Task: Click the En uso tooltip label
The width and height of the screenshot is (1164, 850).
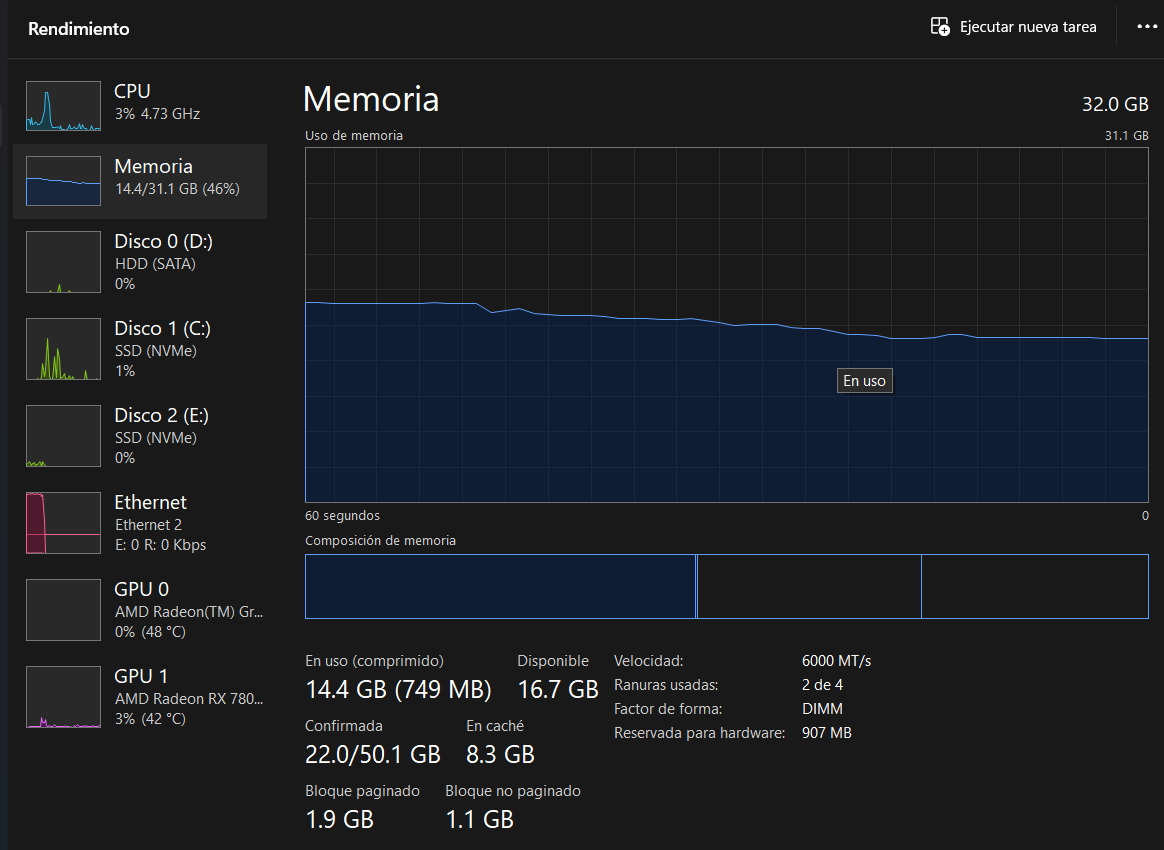Action: [x=864, y=381]
